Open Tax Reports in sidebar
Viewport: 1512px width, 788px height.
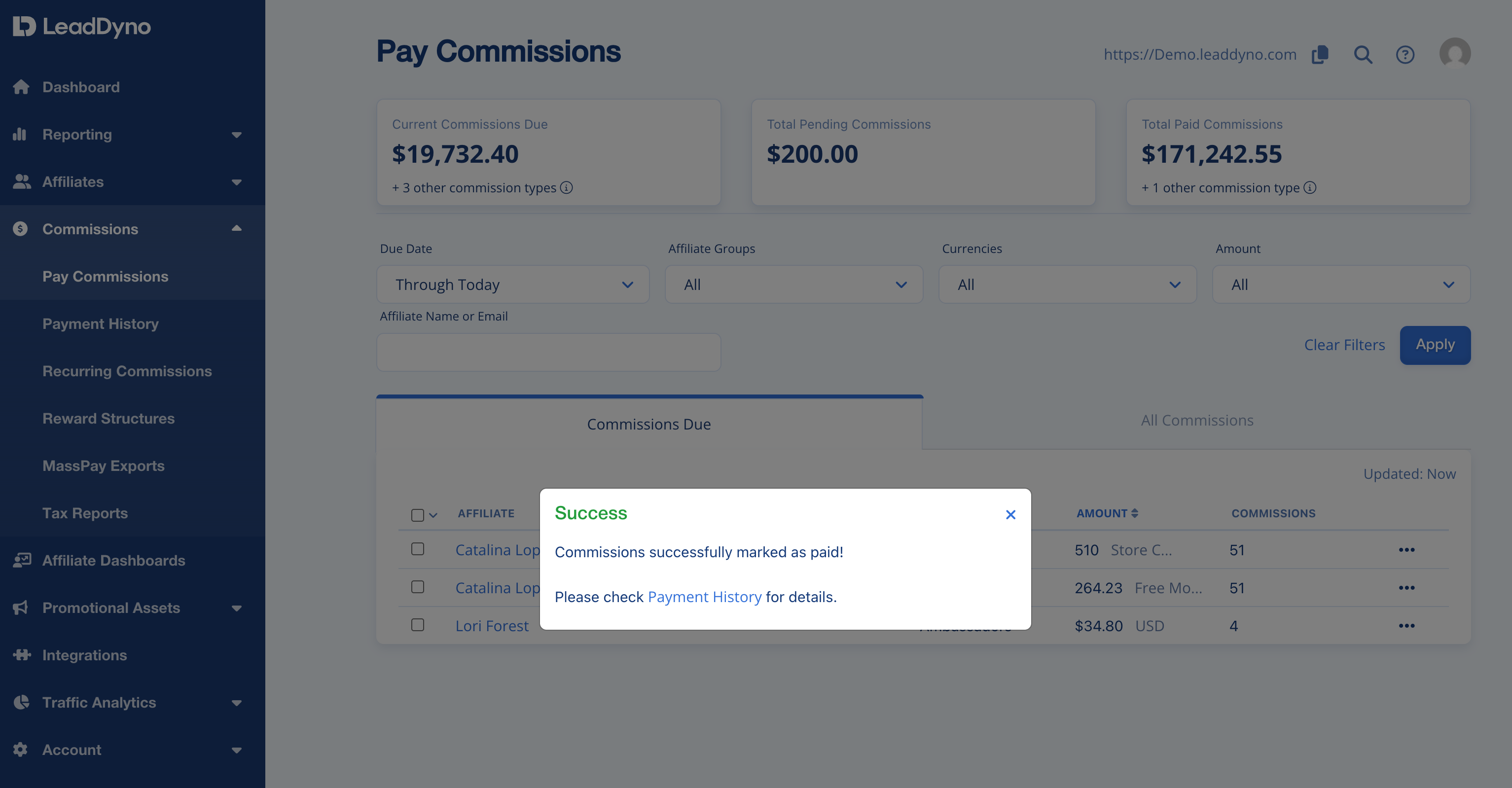(85, 513)
